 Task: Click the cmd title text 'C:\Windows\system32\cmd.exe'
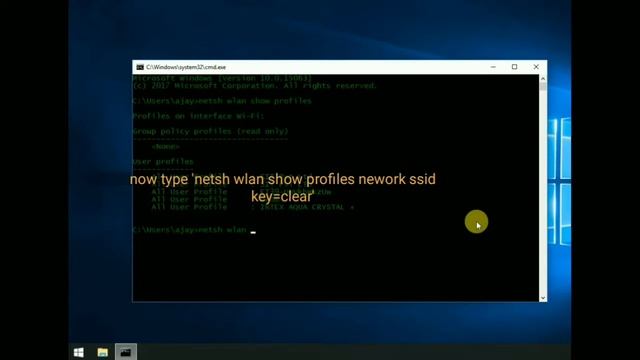pyautogui.click(x=186, y=67)
